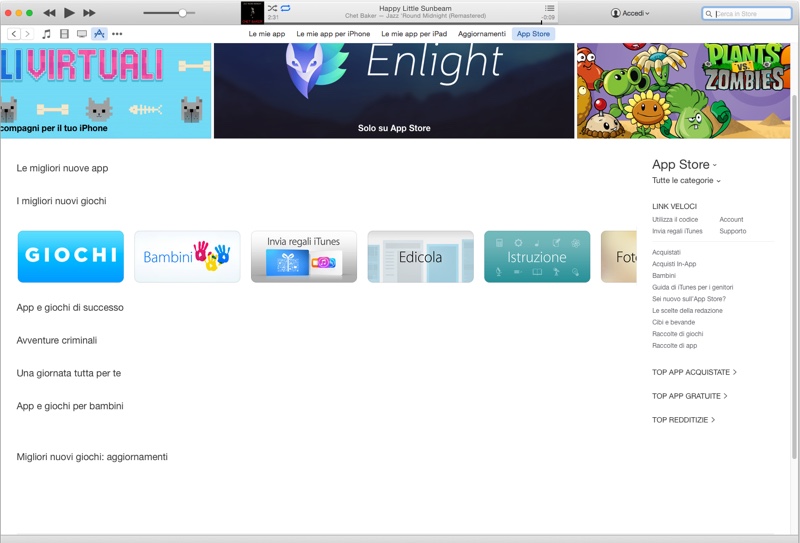Open the Accedi account dropdown
Screen dimensions: 800x543
pos(630,13)
